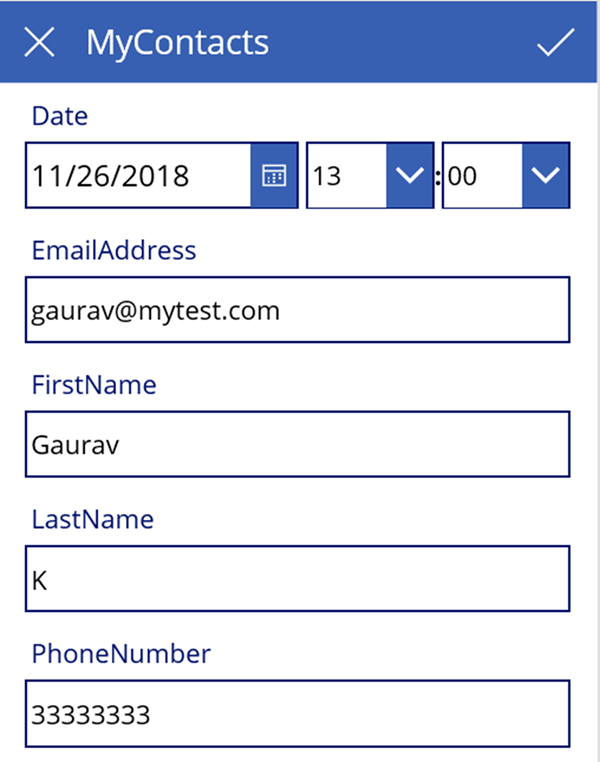
Task: Select the minute value 00 box
Action: click(482, 176)
